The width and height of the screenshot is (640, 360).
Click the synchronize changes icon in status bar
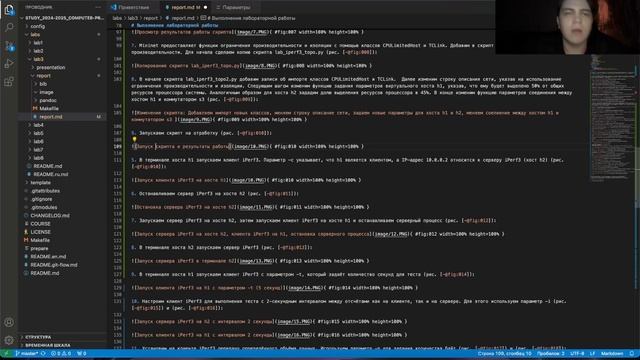coord(43,353)
